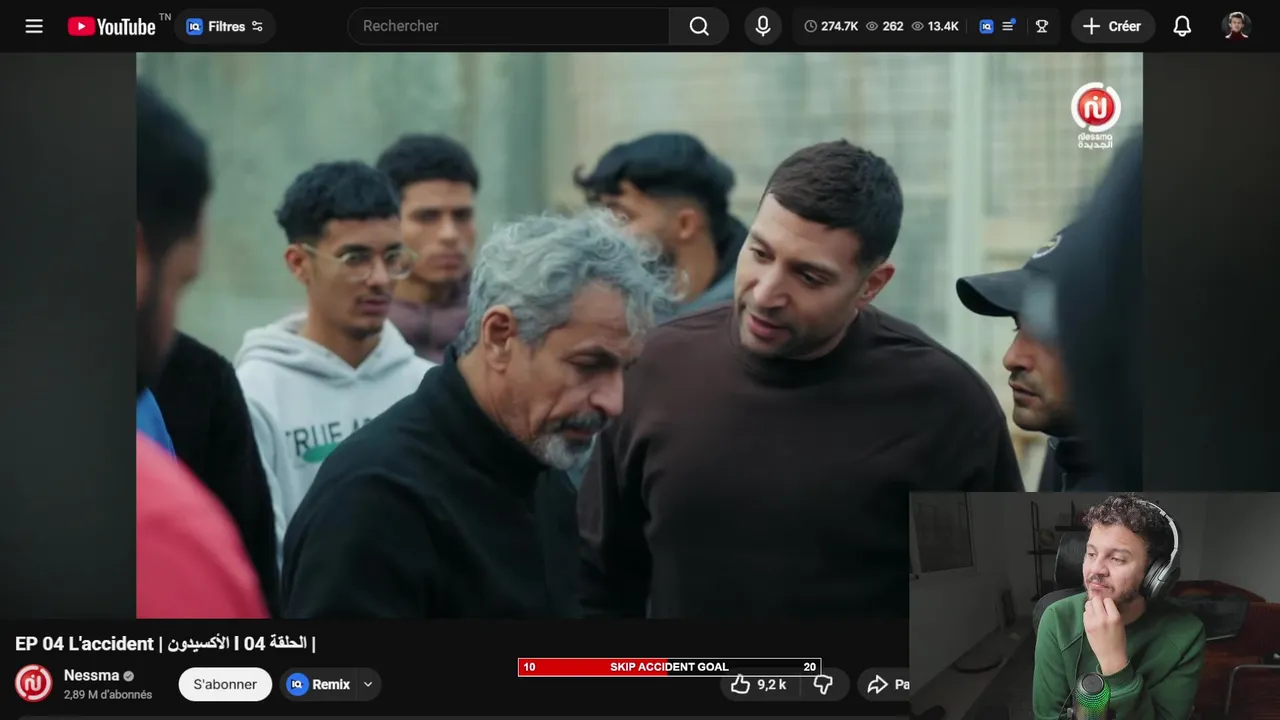
Task: Open the trophy icon in top bar
Action: 1041,26
